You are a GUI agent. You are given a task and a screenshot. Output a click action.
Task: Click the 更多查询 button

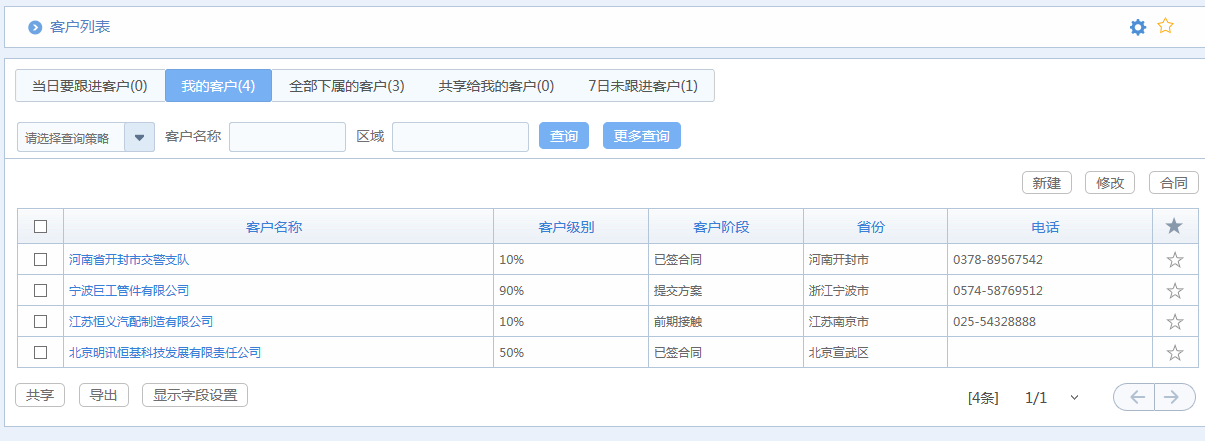tap(641, 136)
